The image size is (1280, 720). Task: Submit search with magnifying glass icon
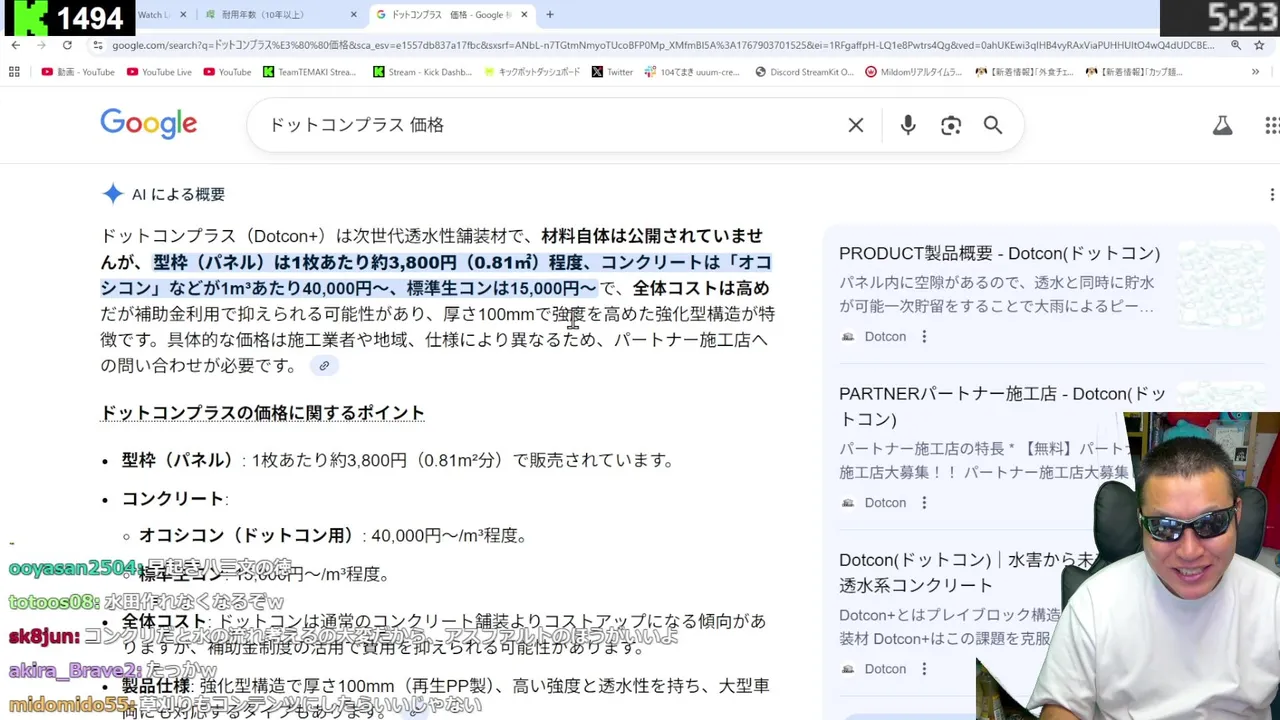pyautogui.click(x=993, y=125)
